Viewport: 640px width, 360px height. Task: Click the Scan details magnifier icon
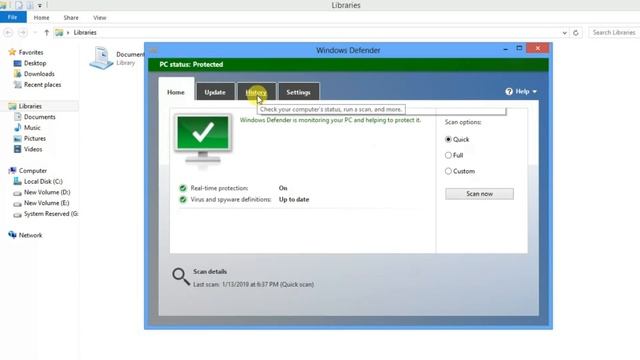click(x=180, y=276)
